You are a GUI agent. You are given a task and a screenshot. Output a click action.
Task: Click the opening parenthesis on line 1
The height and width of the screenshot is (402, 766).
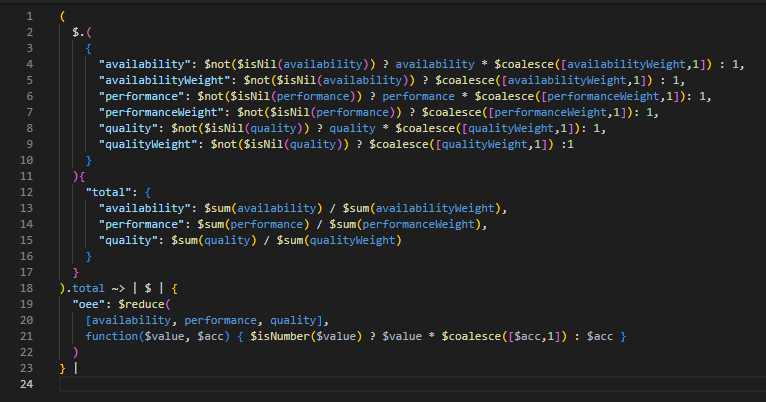coord(62,18)
